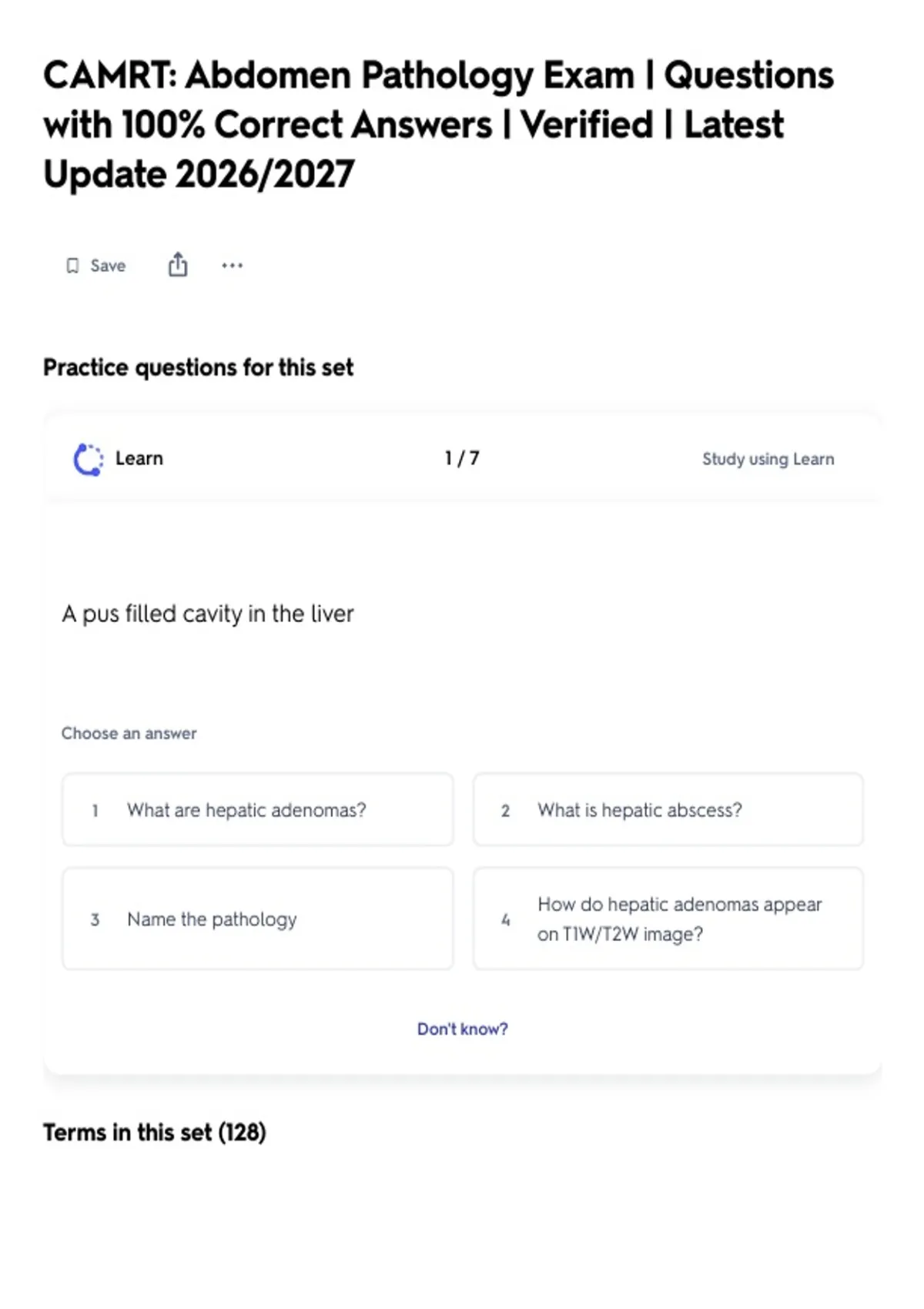Choose the 'Name the pathology' answer
Image resolution: width=924 pixels, height=1309 pixels.
pos(258,919)
